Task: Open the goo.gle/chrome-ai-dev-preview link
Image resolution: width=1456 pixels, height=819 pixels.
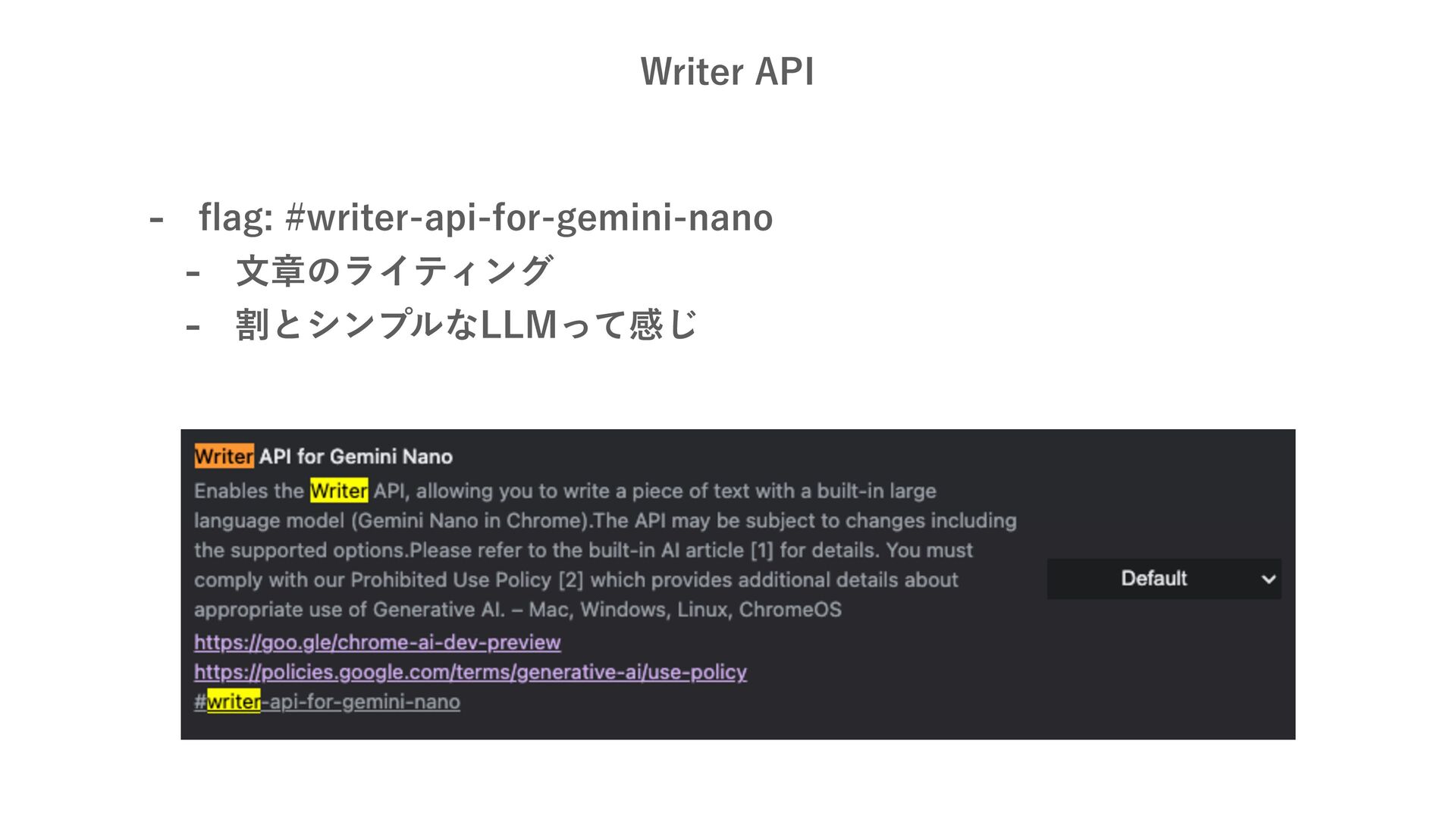Action: 377,642
